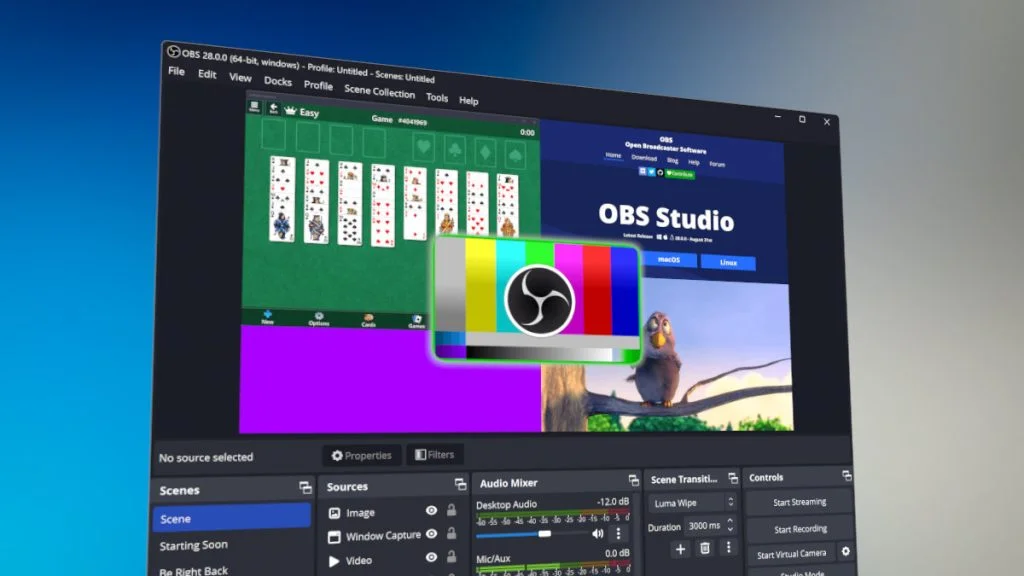Viewport: 1024px width, 576px height.
Task: Open the Edit menu
Action: pos(207,74)
